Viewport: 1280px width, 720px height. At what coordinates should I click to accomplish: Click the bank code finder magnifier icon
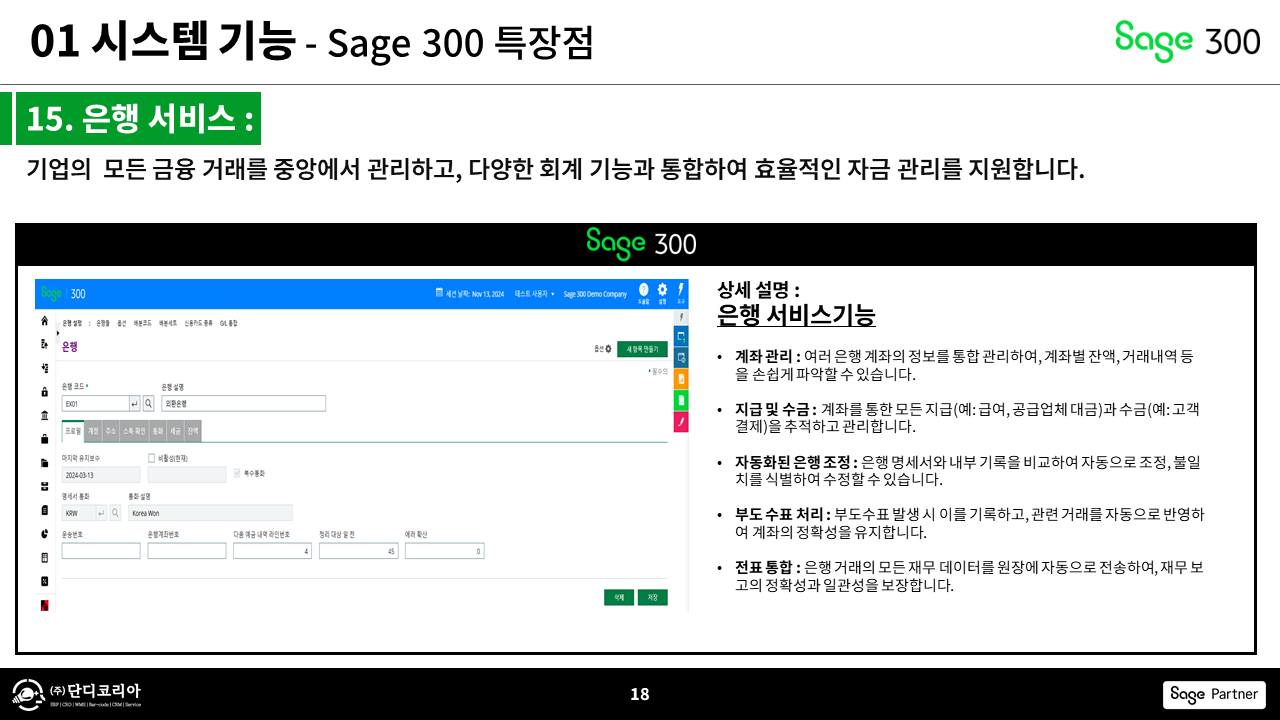[x=148, y=403]
